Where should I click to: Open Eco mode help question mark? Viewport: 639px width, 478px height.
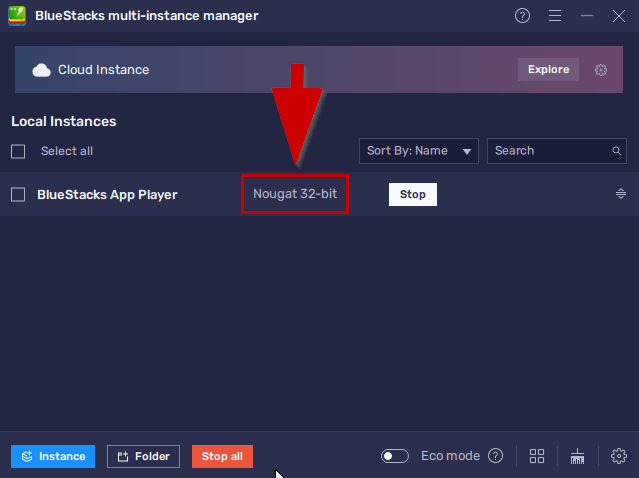(496, 456)
